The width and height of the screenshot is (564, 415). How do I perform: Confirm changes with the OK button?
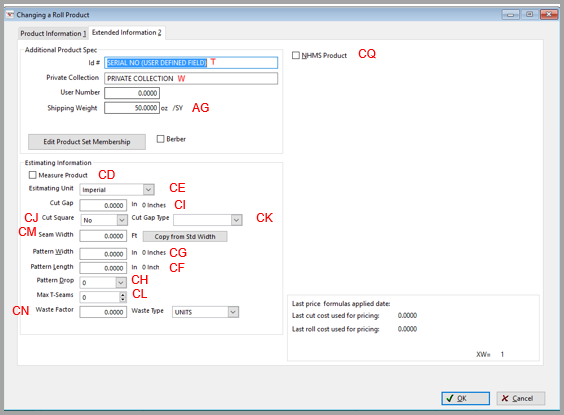click(465, 398)
